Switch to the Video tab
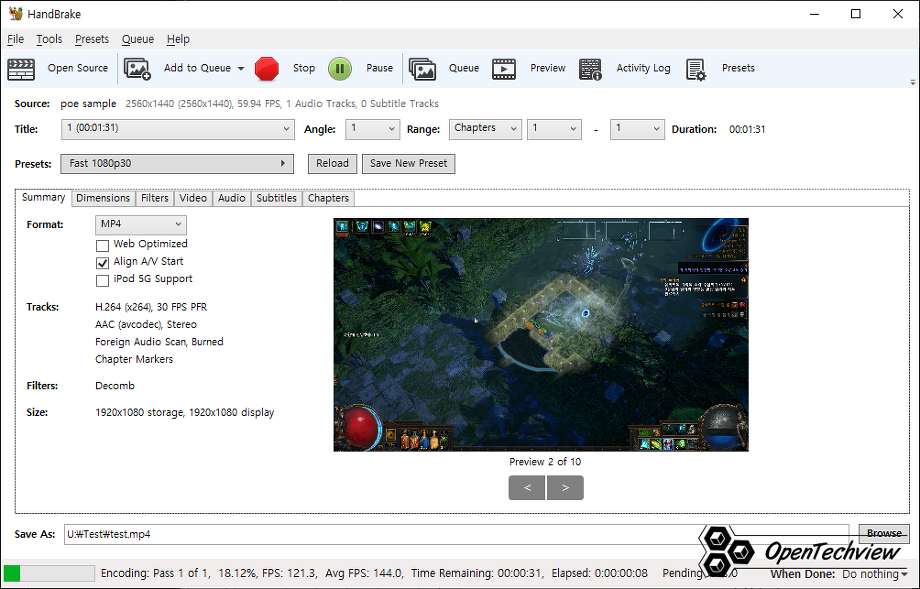 [193, 198]
